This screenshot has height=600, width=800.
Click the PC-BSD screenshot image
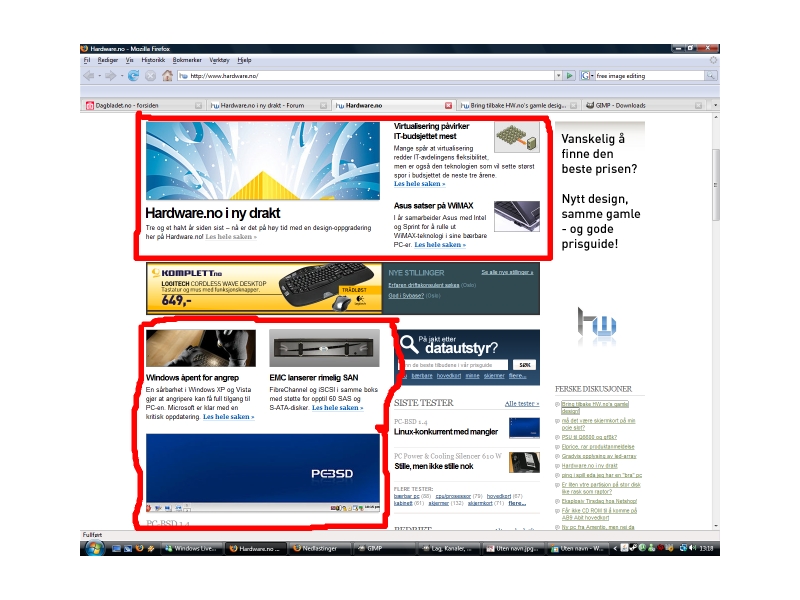263,472
